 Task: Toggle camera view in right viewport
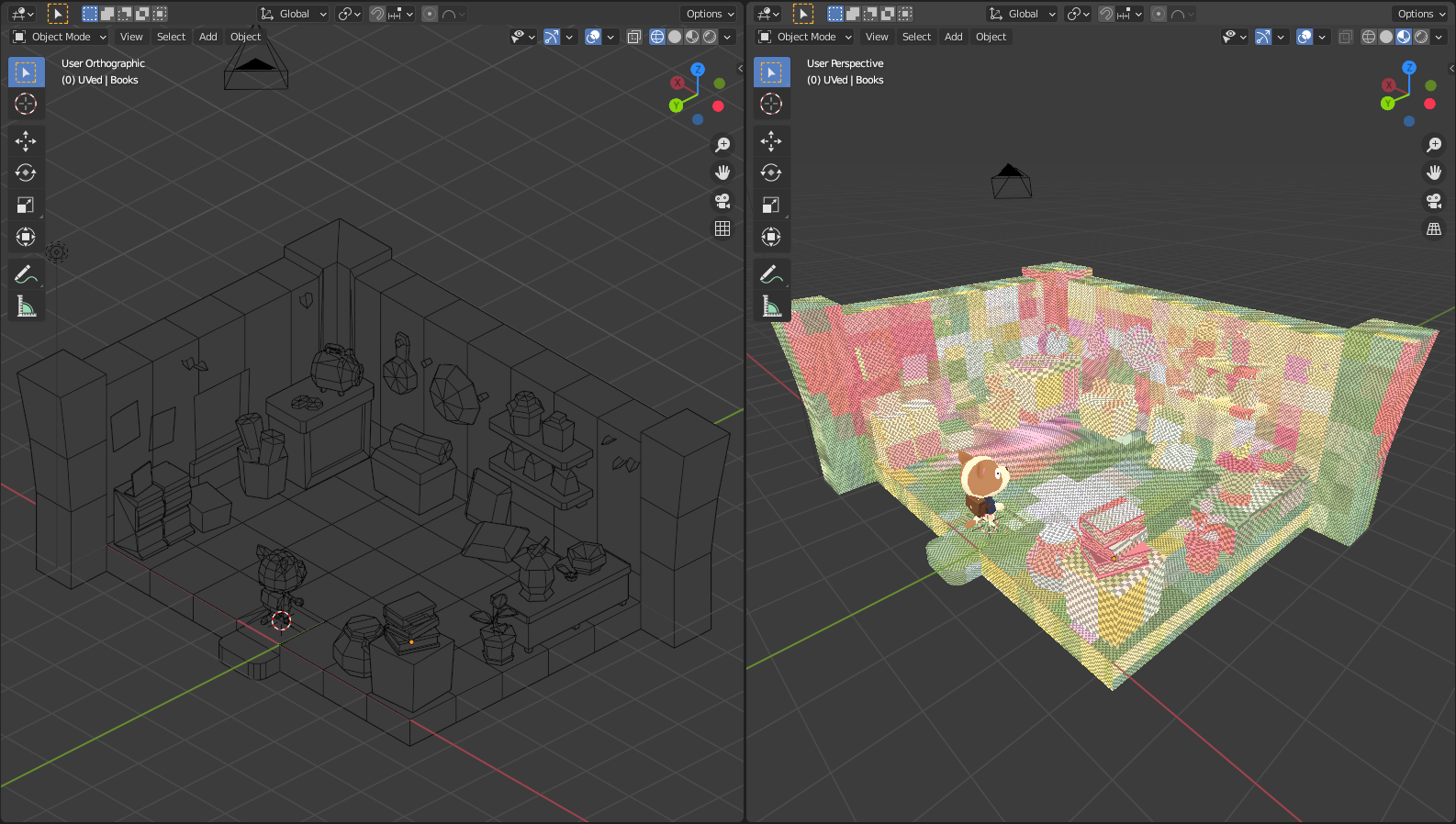click(1434, 201)
